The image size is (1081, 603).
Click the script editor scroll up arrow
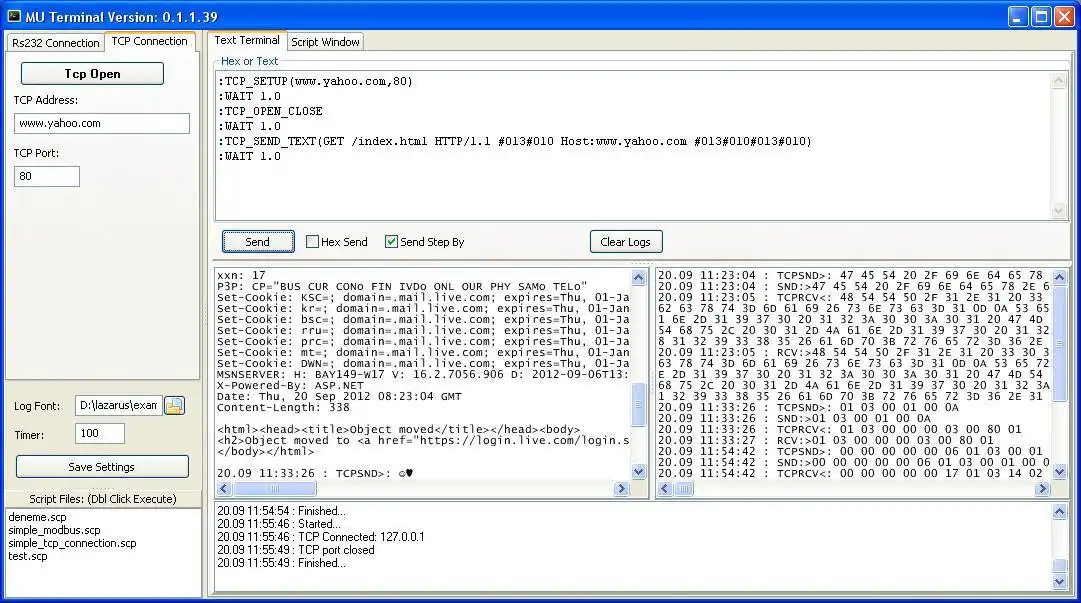[x=1059, y=81]
